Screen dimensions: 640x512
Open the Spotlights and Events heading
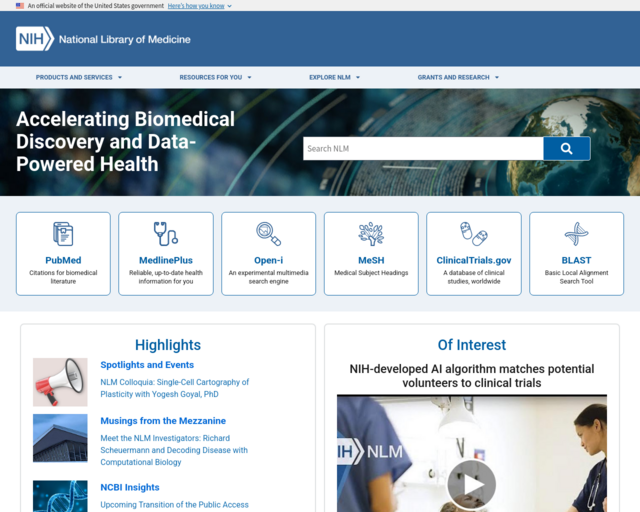click(x=147, y=365)
